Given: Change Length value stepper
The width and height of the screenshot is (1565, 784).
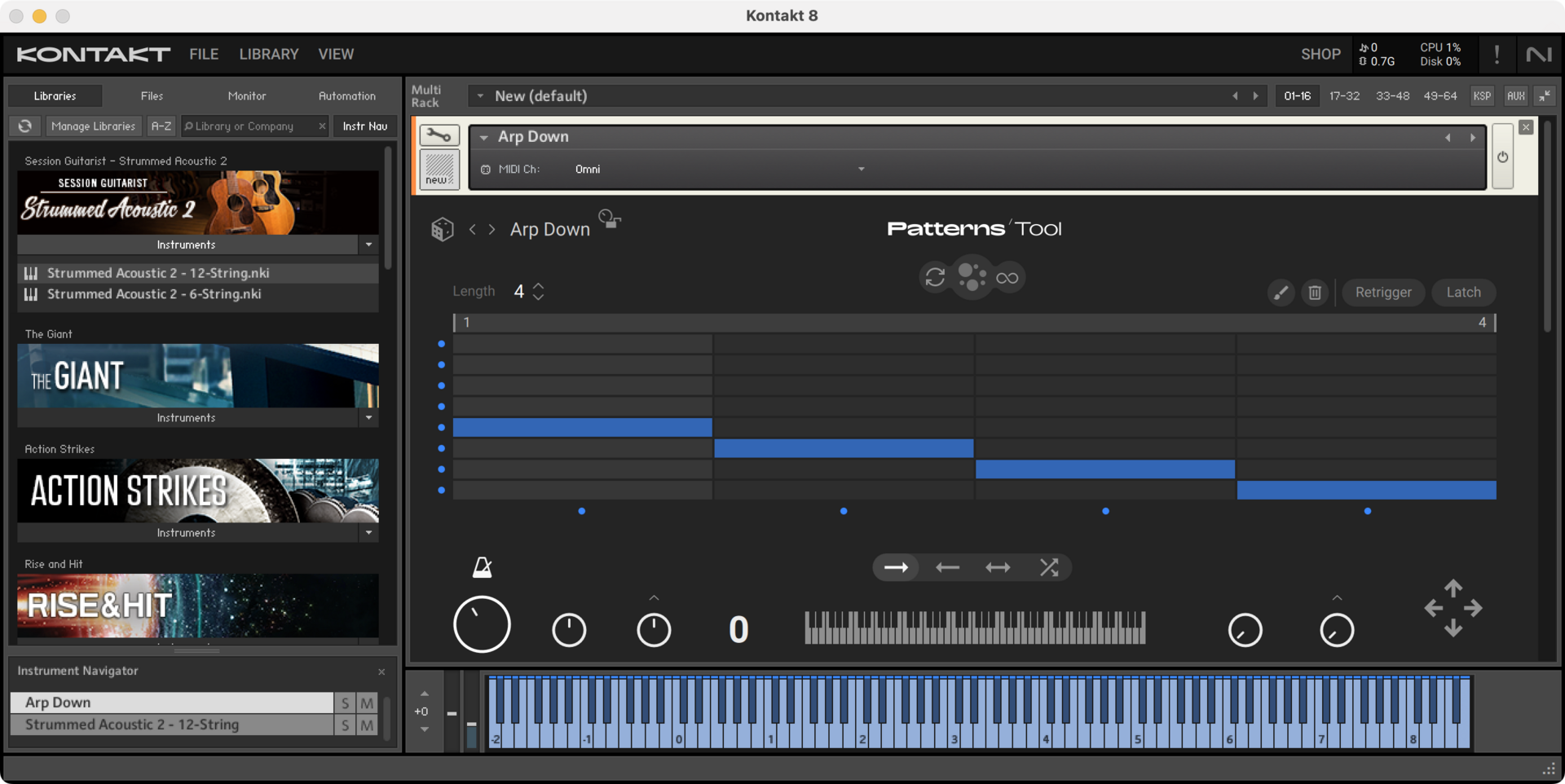Looking at the screenshot, I should [x=538, y=292].
